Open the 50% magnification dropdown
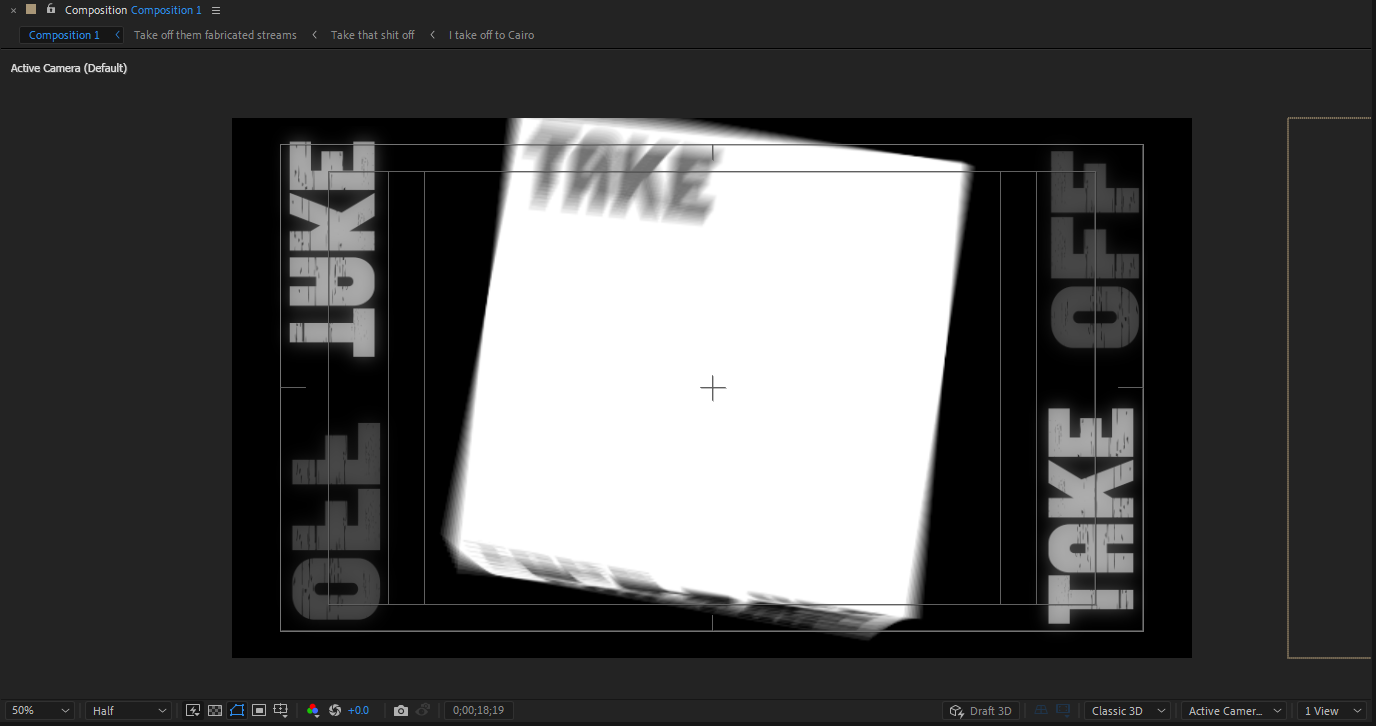Viewport: 1376px width, 726px height. click(x=40, y=710)
